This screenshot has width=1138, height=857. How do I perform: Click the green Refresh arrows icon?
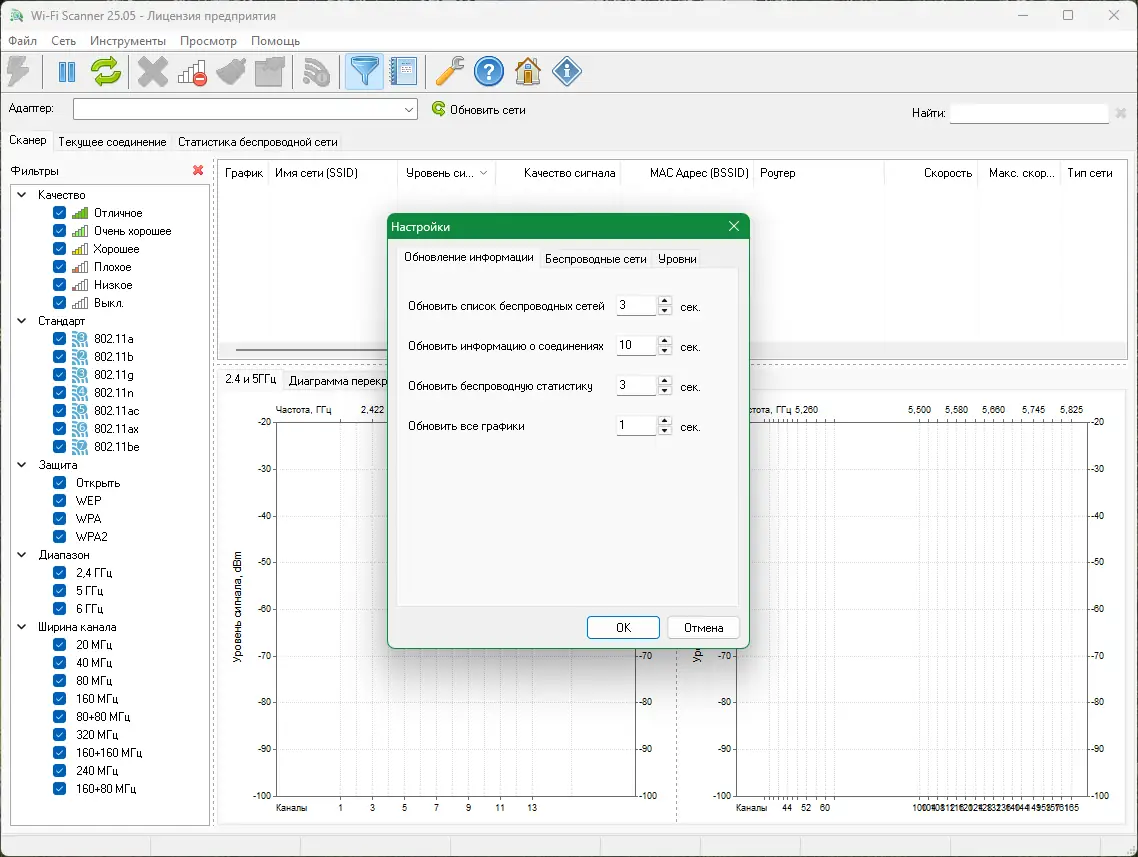(105, 71)
